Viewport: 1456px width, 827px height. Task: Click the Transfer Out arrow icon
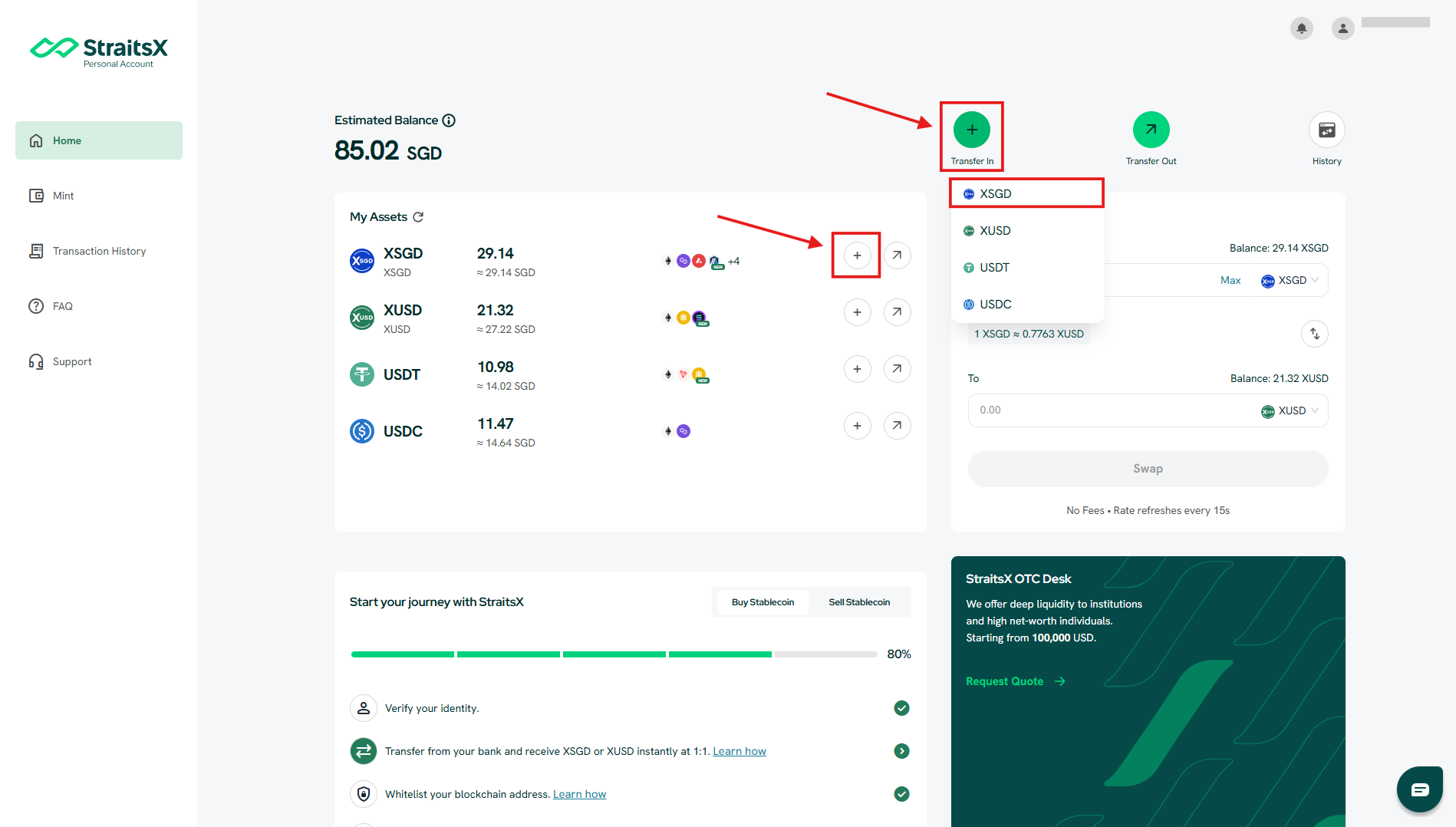pos(1151,130)
